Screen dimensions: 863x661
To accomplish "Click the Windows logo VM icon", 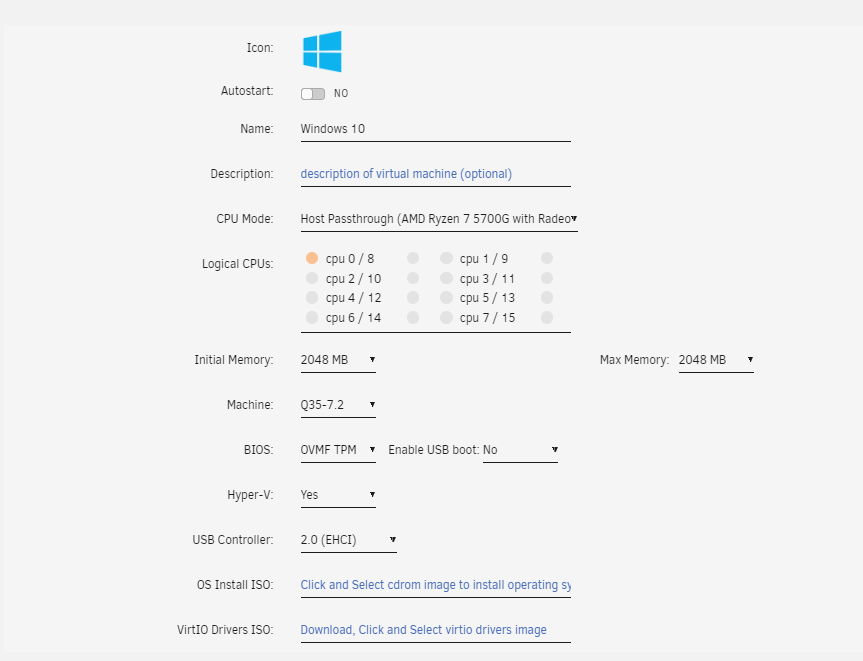I will coord(322,51).
